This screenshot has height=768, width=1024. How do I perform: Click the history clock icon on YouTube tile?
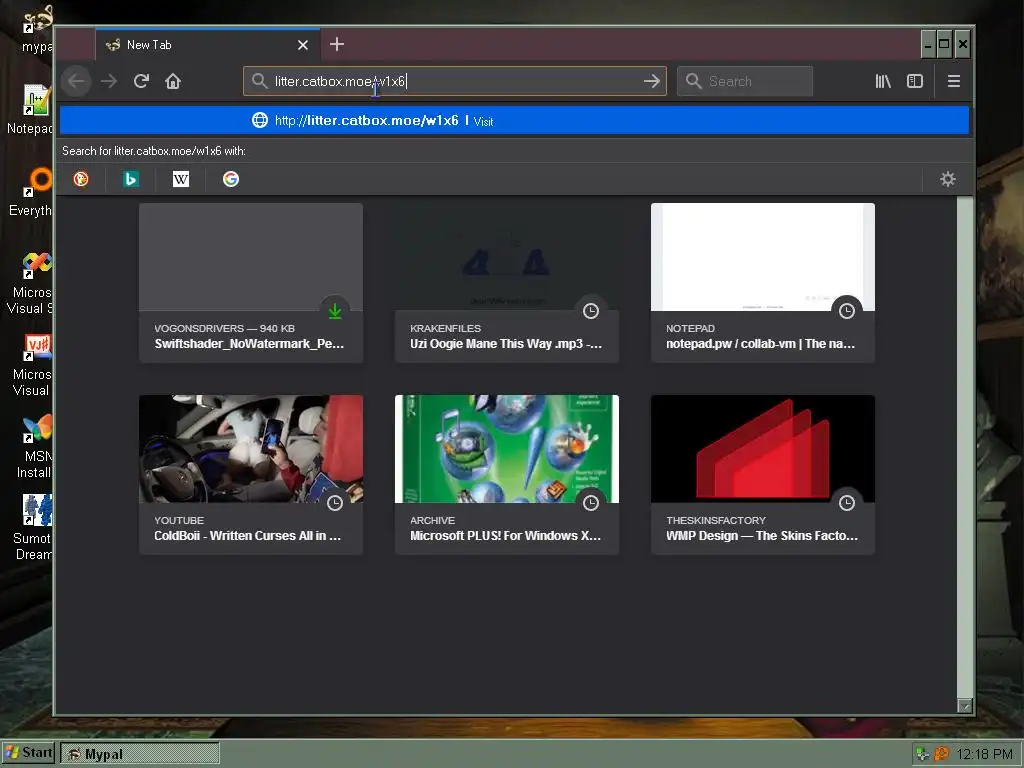[x=335, y=503]
